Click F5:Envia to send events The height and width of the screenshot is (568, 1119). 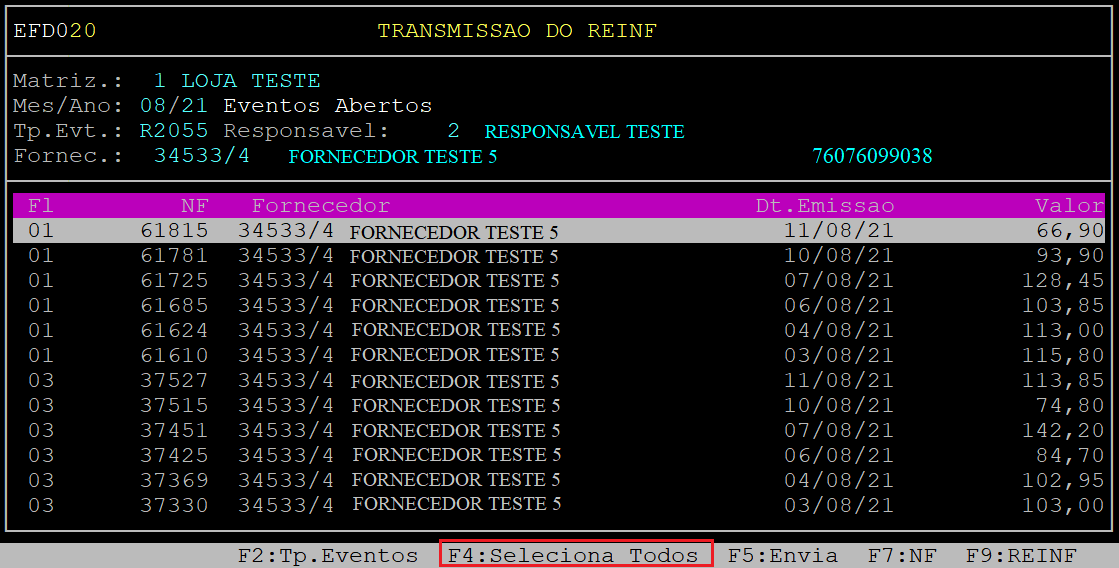tap(782, 555)
